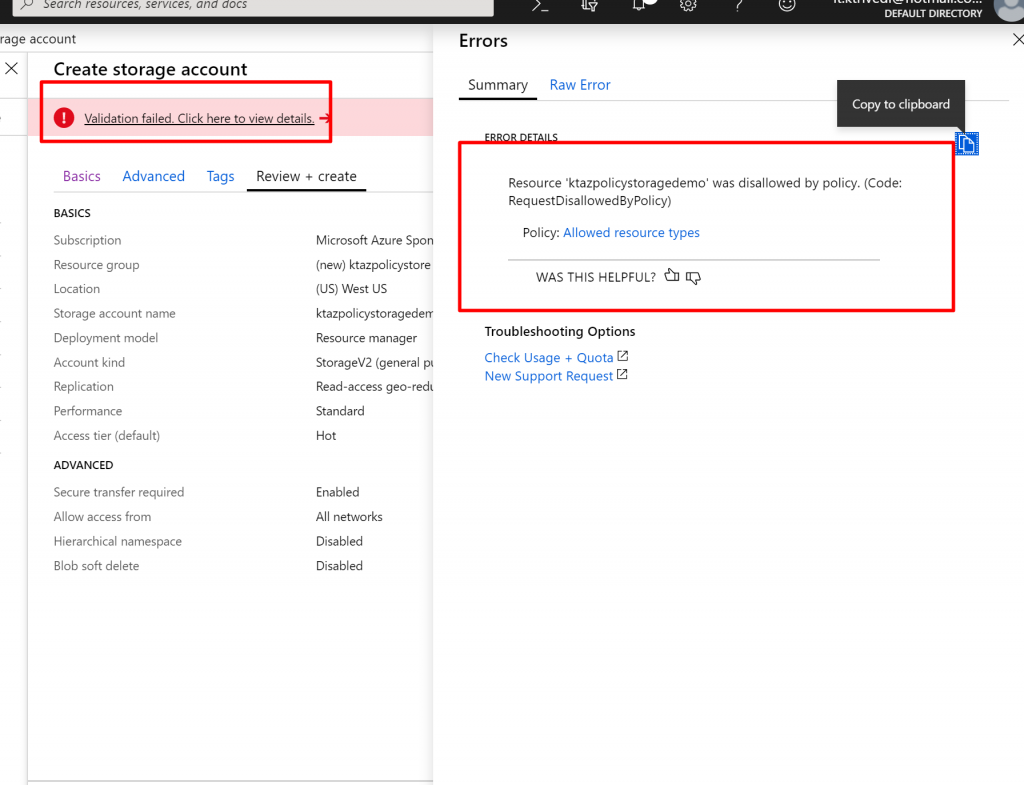
Task: Click the help question mark icon
Action: (738, 5)
